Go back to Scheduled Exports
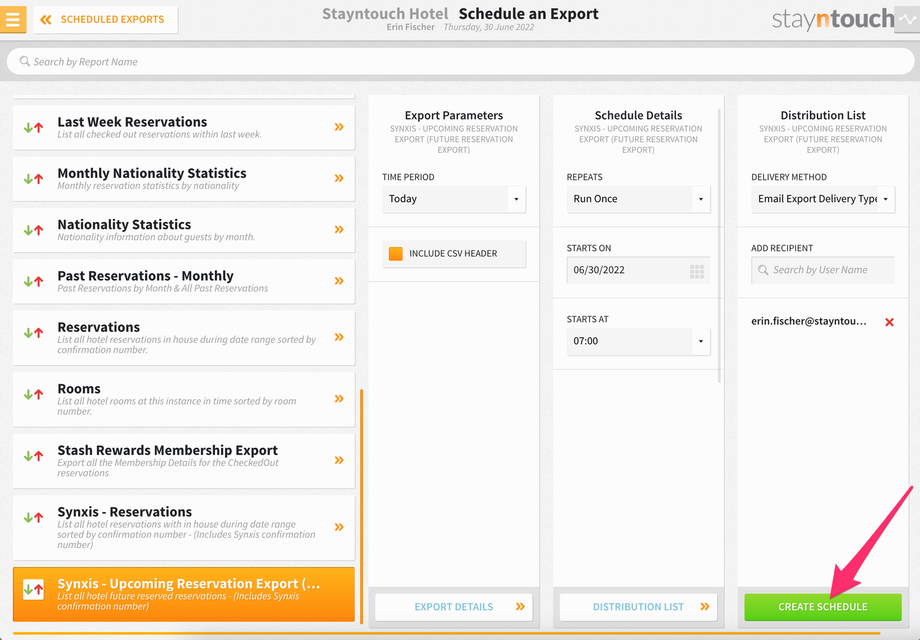 [106, 19]
